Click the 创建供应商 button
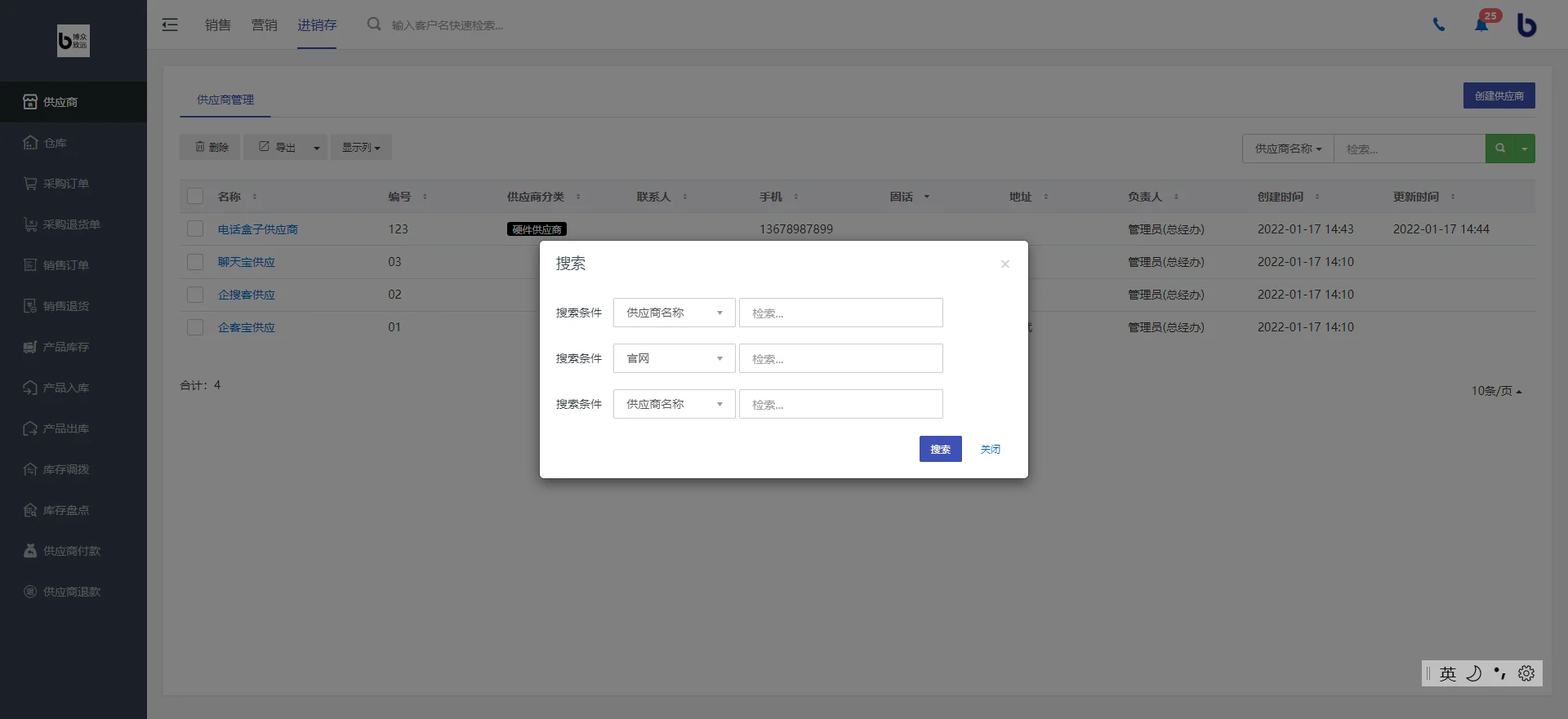Image resolution: width=1568 pixels, height=719 pixels. tap(1499, 95)
